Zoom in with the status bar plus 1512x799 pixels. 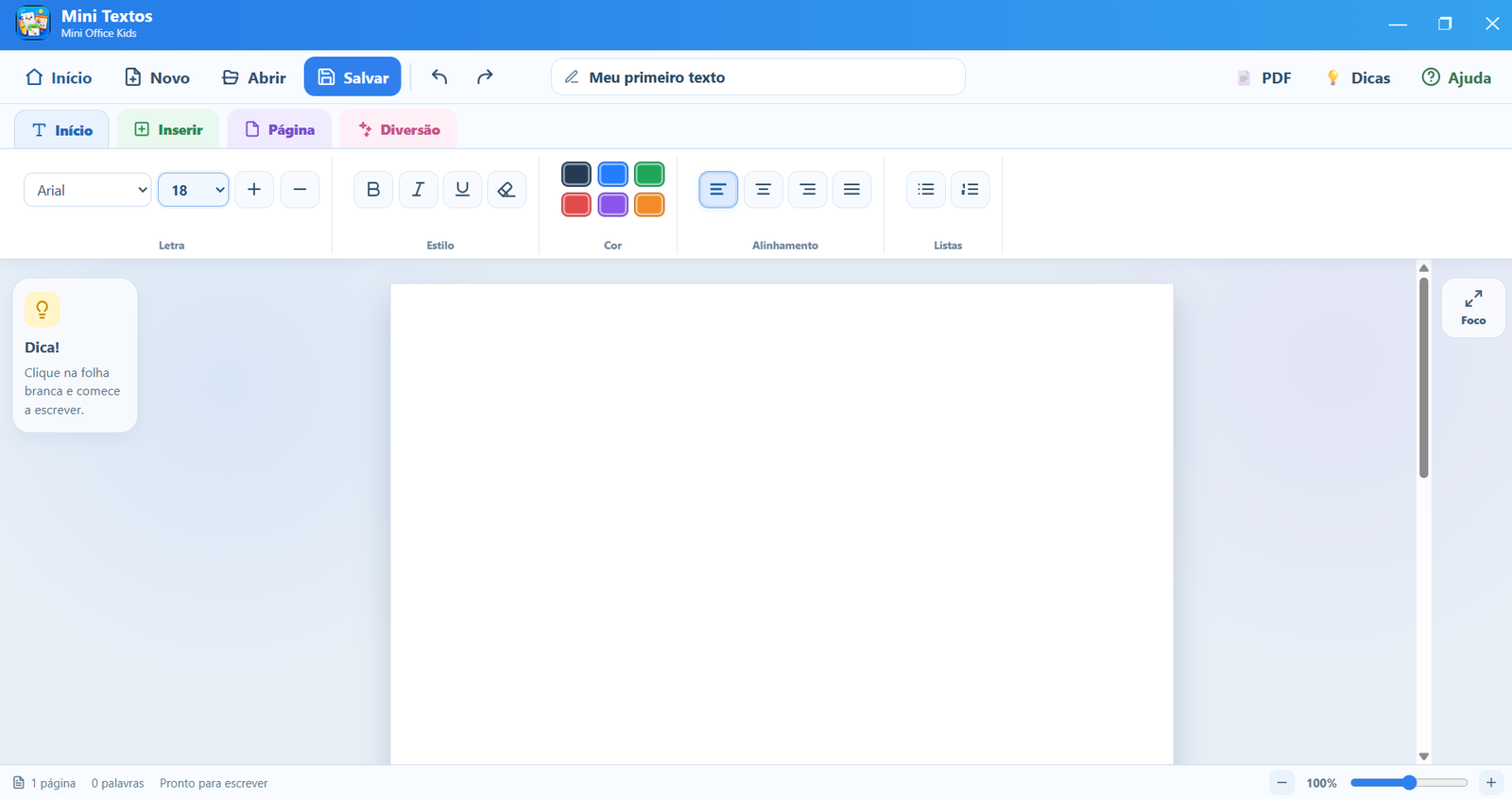[1491, 783]
